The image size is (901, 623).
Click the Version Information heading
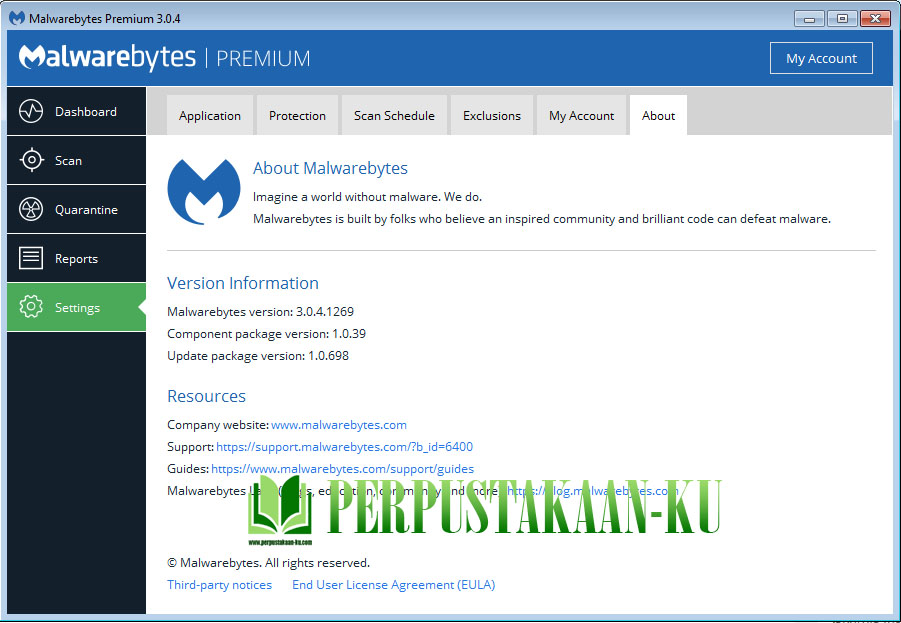[242, 283]
